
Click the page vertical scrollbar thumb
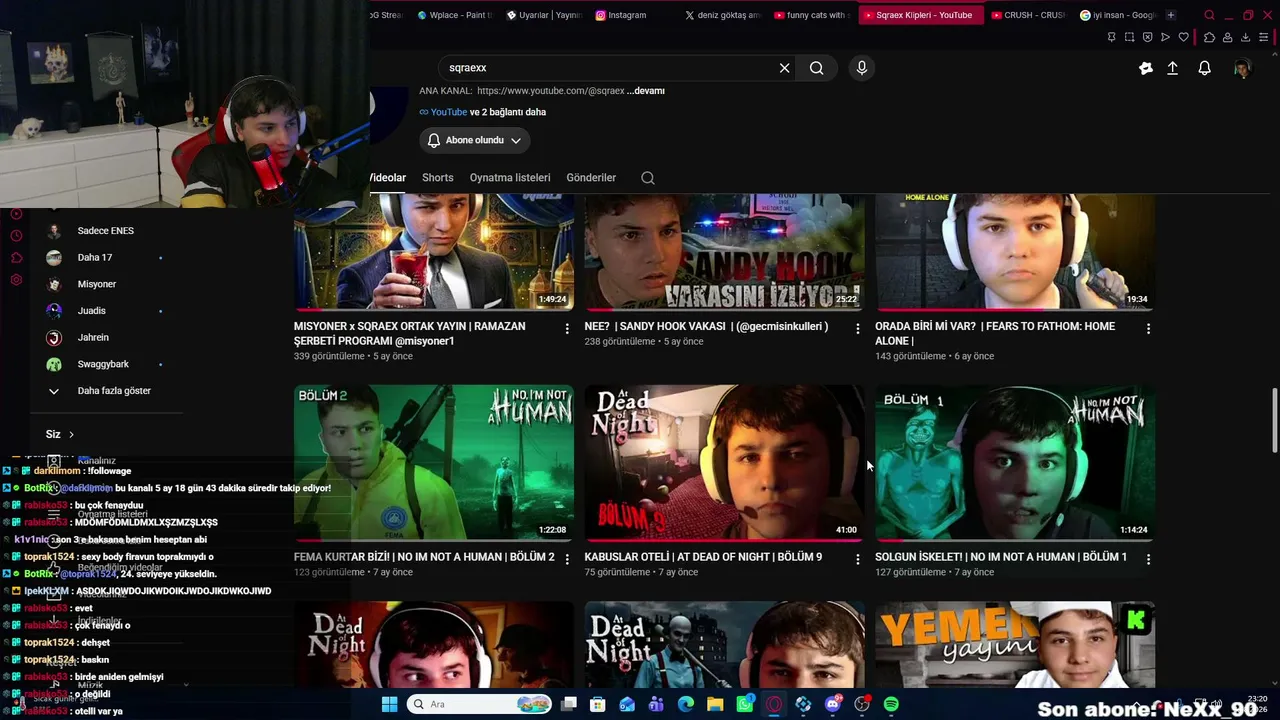(1274, 420)
